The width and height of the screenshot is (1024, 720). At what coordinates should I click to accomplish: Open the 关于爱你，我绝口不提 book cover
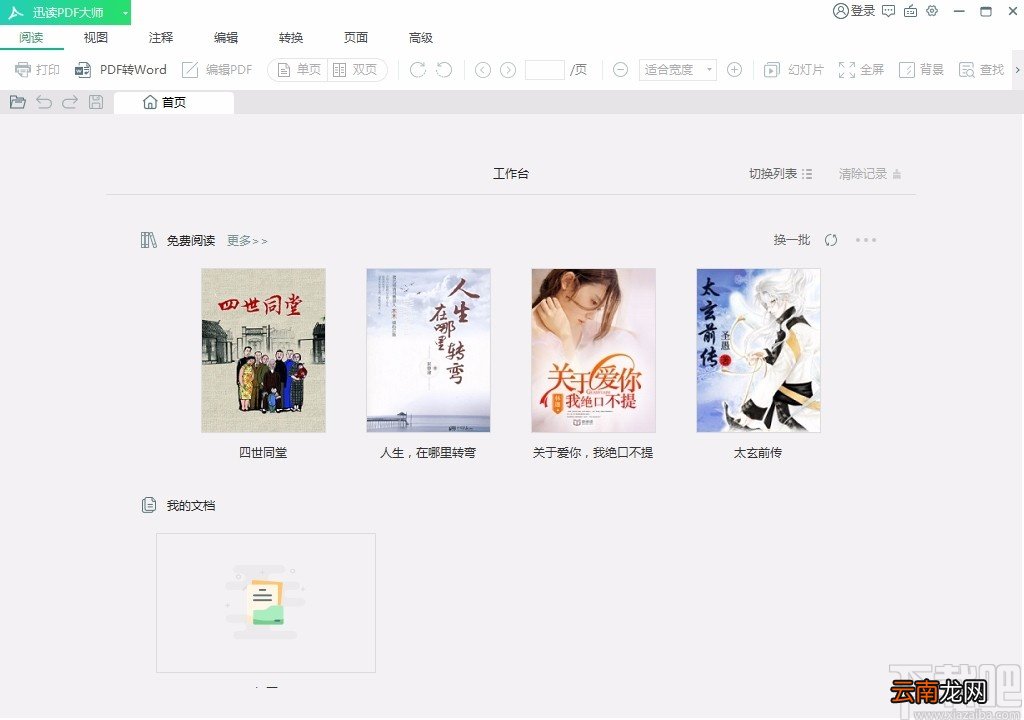tap(594, 350)
